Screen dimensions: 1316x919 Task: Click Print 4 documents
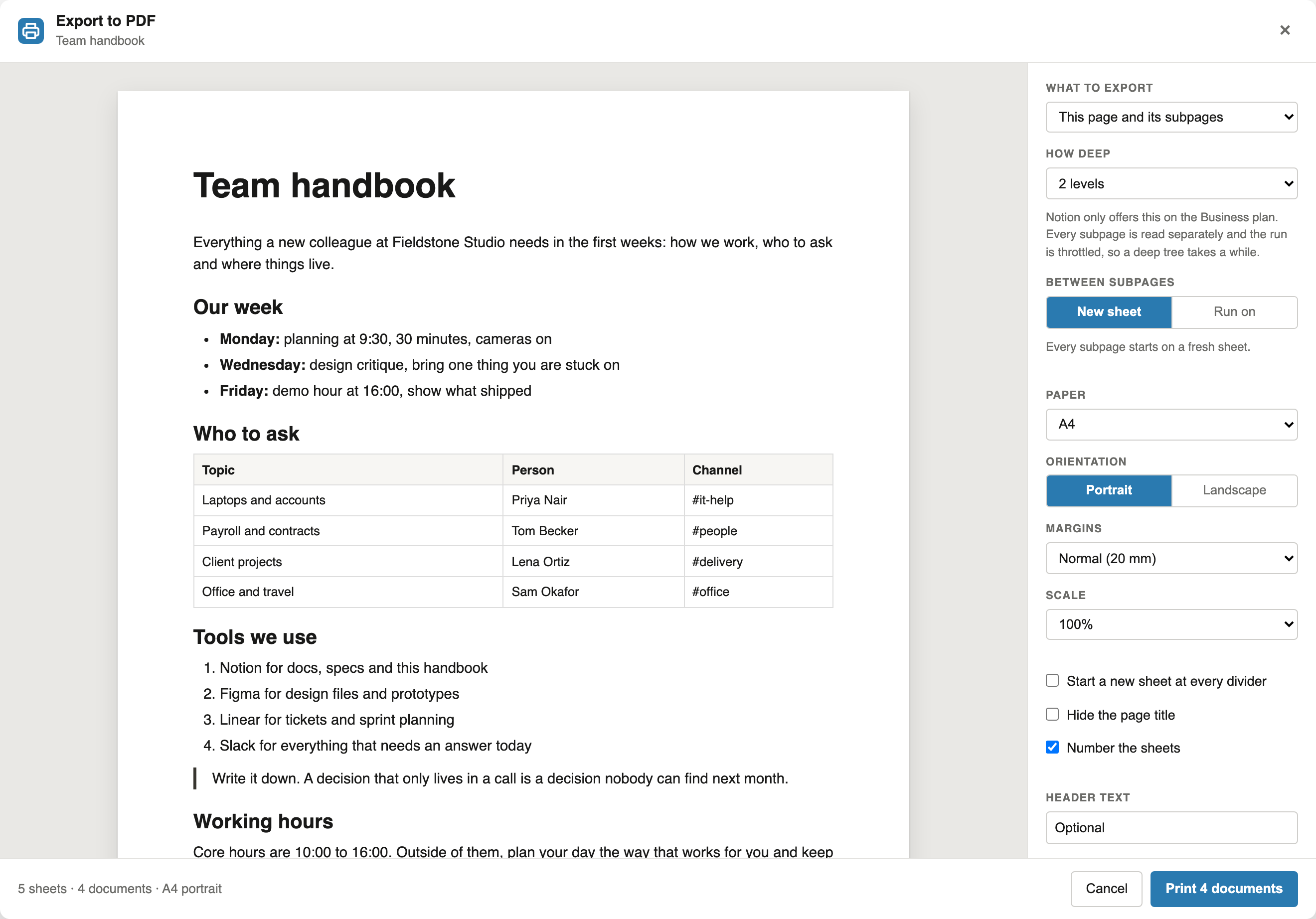click(1223, 888)
